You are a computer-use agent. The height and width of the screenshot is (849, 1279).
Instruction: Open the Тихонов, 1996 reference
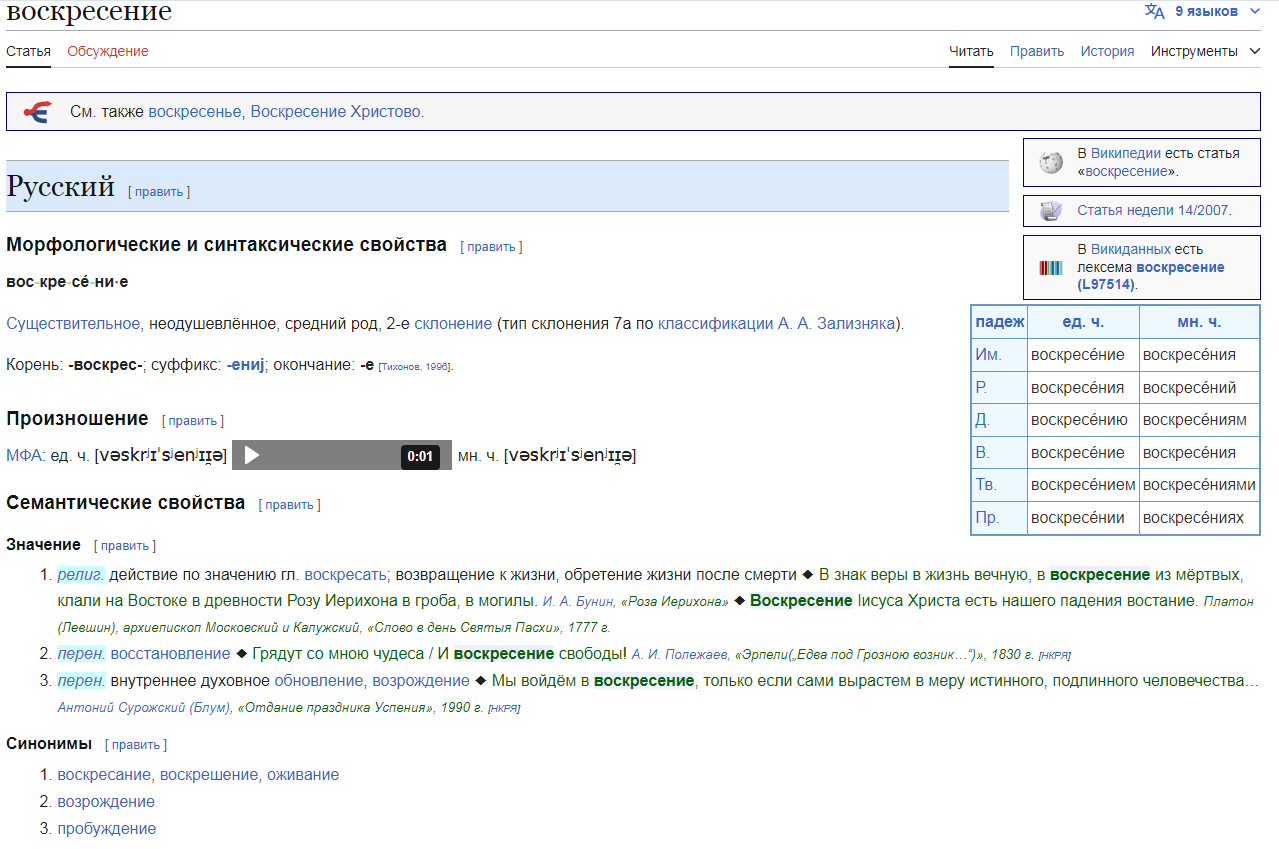pyautogui.click(x=415, y=367)
